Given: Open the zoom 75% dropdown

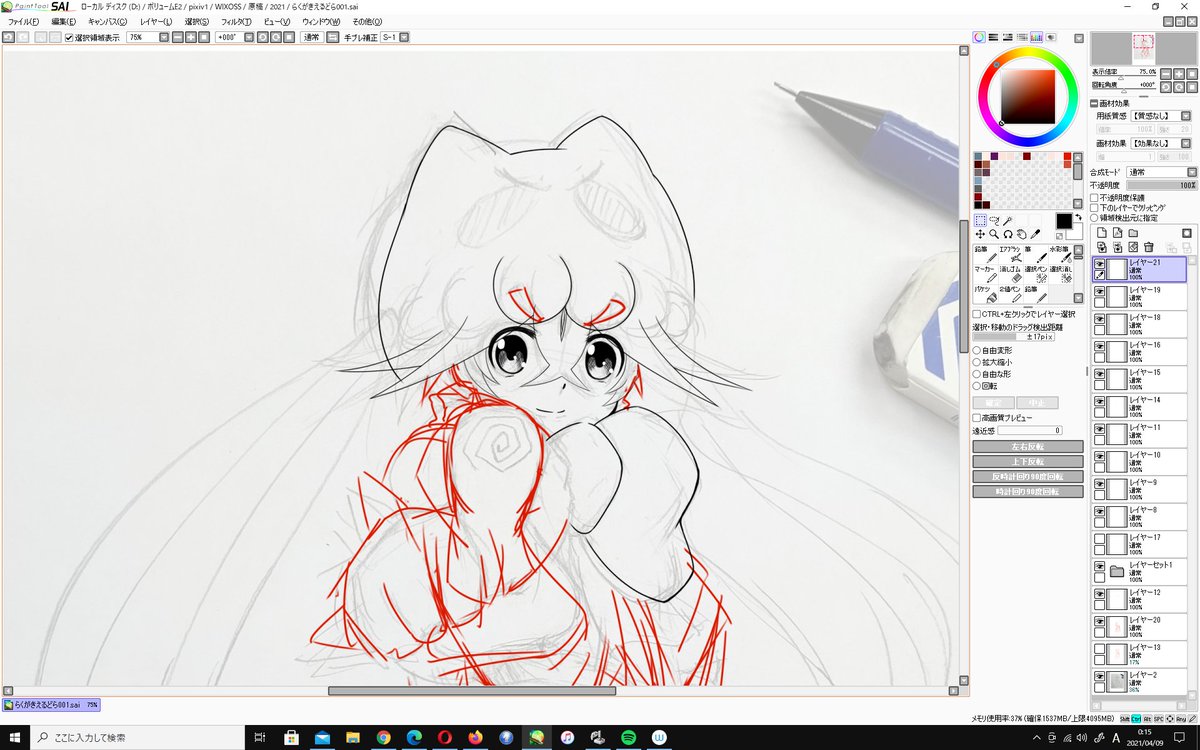Looking at the screenshot, I should (162, 37).
